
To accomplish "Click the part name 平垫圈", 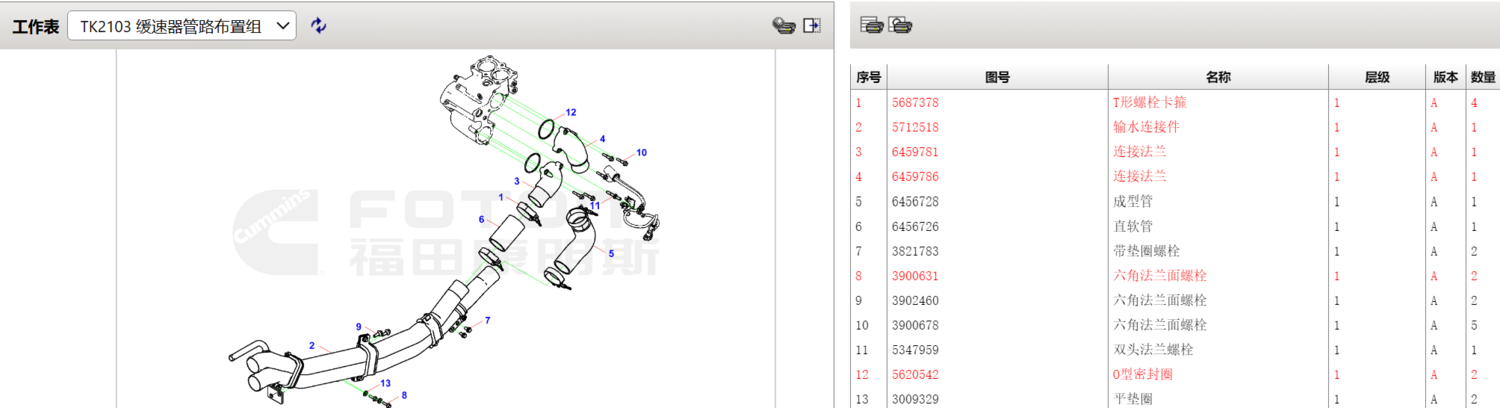I will [1132, 399].
